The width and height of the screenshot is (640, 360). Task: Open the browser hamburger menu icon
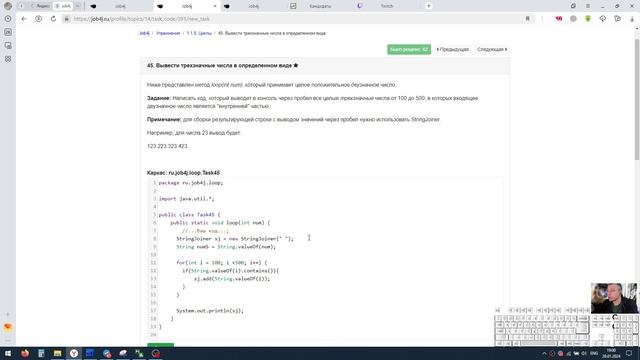[588, 6]
